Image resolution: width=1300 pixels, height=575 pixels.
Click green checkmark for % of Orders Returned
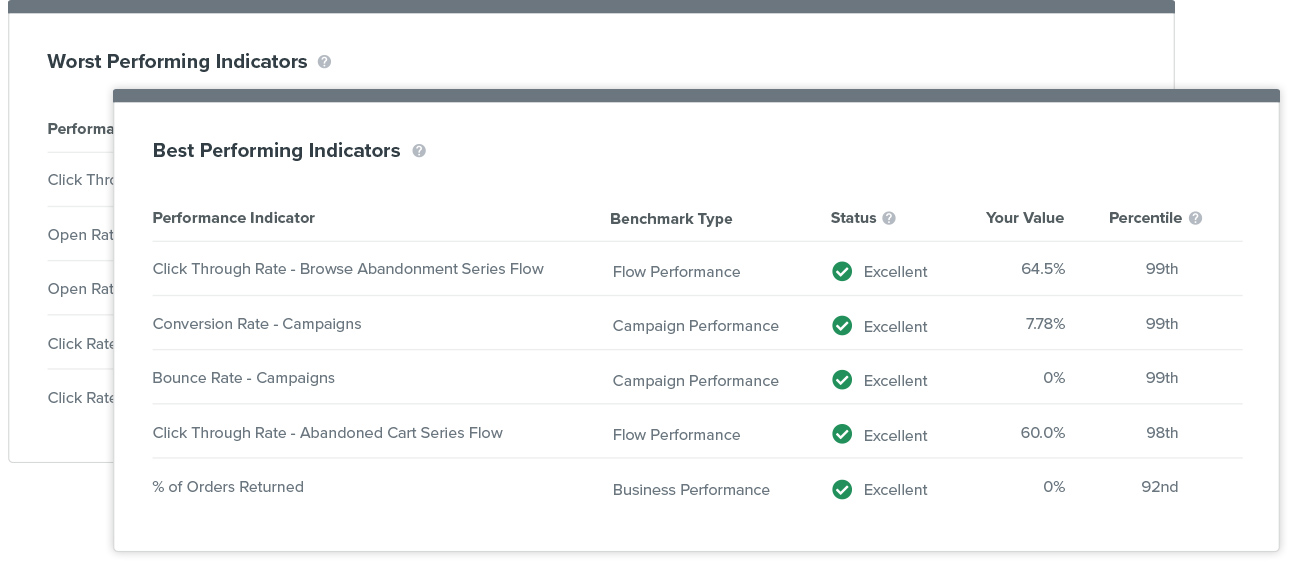coord(842,489)
